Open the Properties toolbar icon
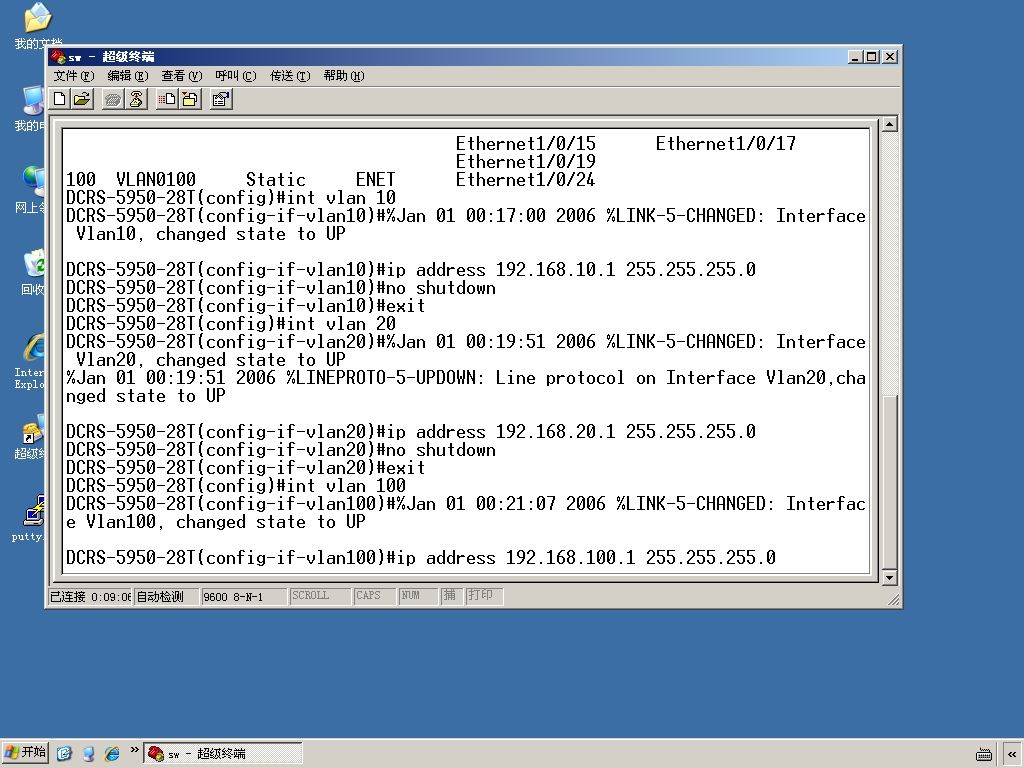1024x768 pixels. 221,99
